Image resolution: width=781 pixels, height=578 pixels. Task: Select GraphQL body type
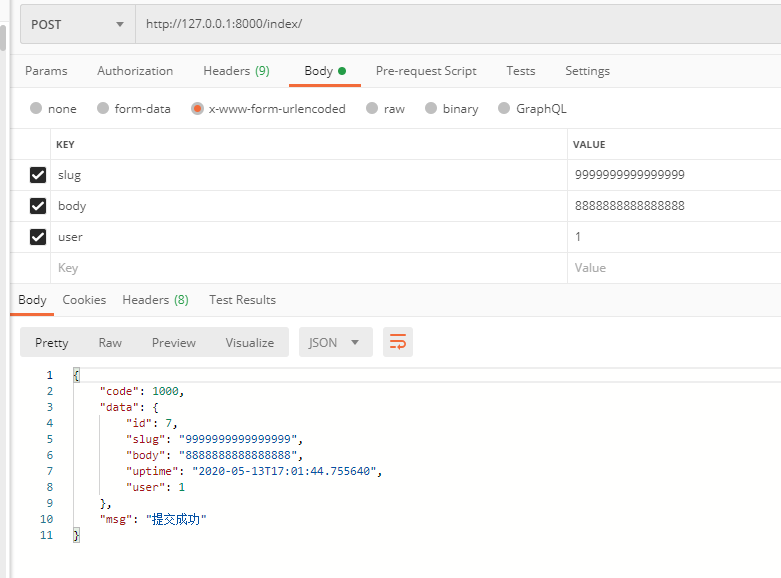coord(504,109)
